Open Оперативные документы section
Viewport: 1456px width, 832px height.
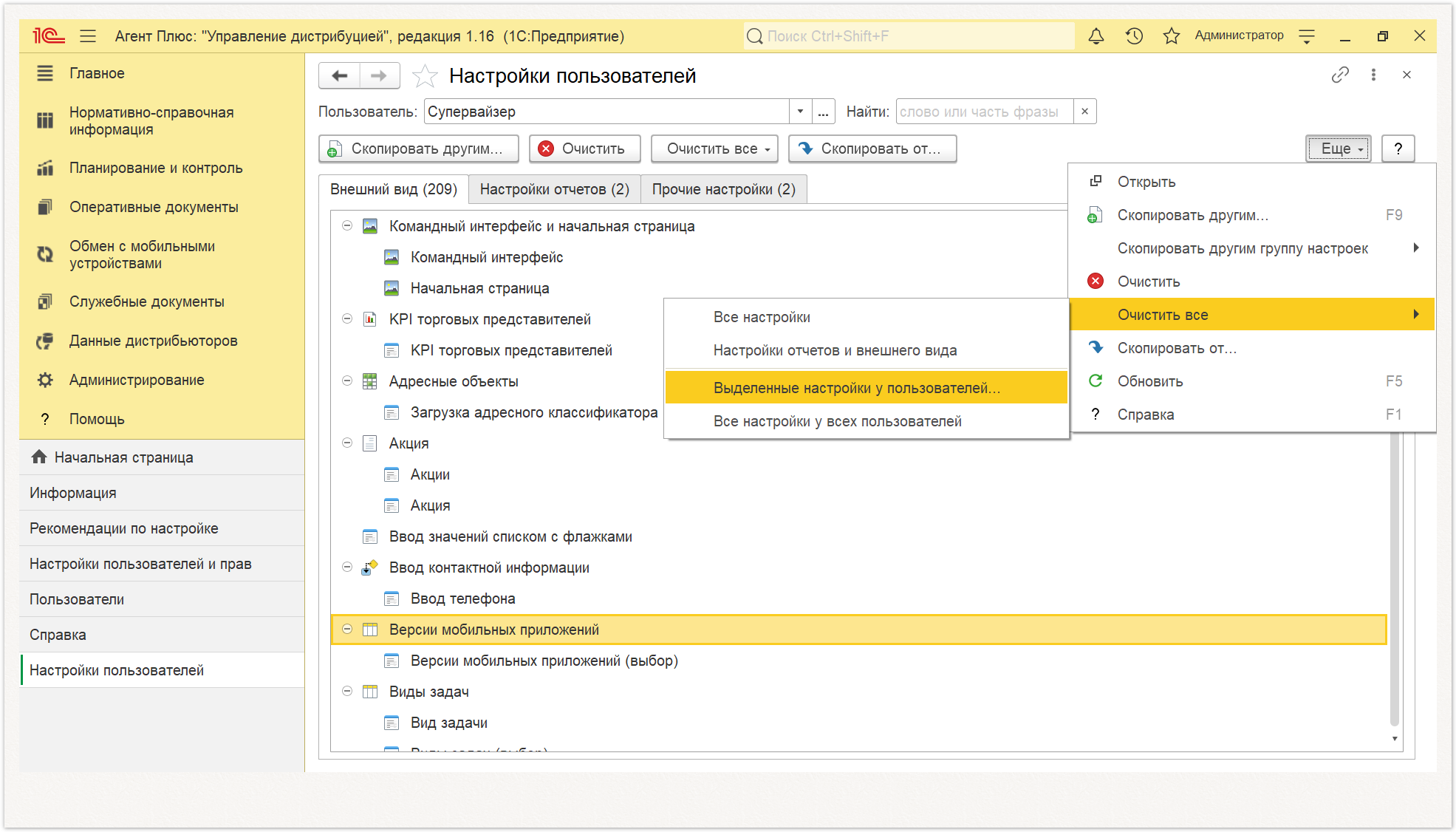(163, 207)
